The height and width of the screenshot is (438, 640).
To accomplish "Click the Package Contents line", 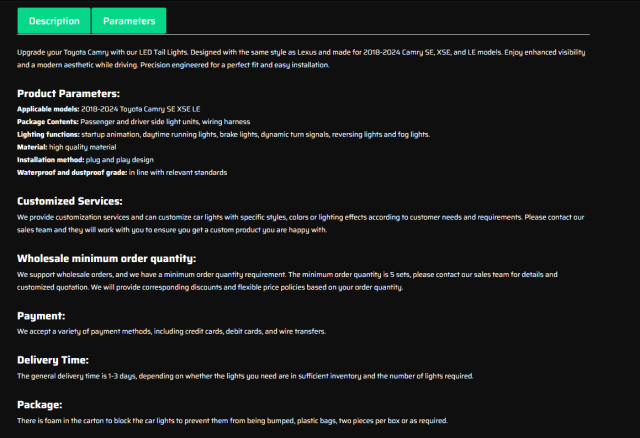I will point(118,120).
